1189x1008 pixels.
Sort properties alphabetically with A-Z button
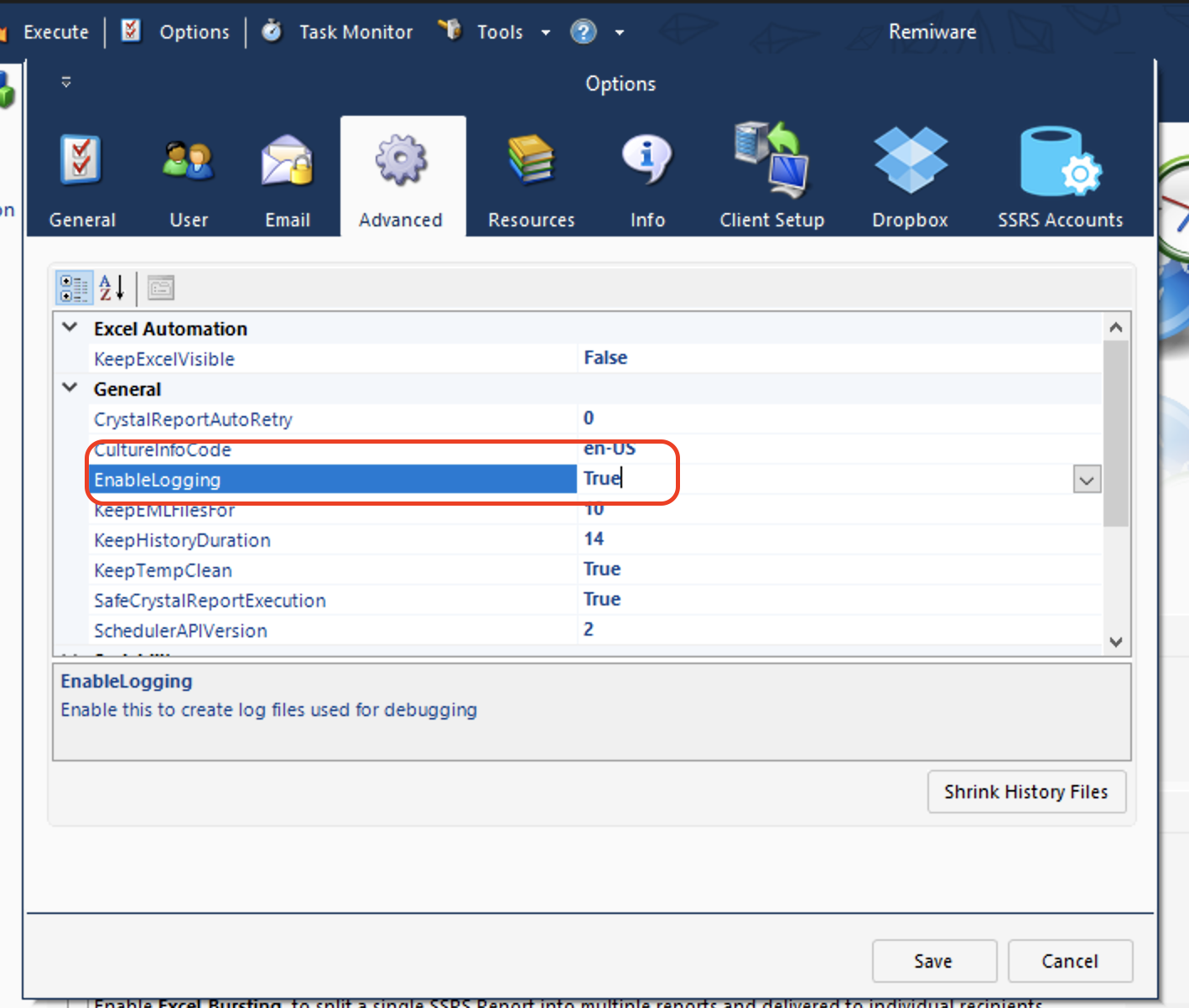112,288
